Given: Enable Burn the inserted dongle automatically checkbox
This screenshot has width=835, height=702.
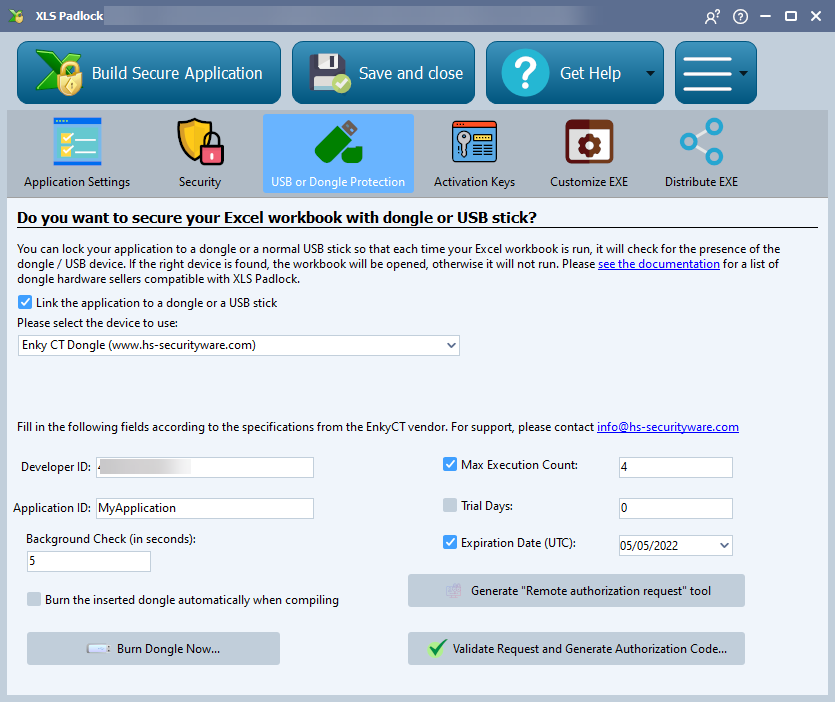Looking at the screenshot, I should tap(35, 600).
